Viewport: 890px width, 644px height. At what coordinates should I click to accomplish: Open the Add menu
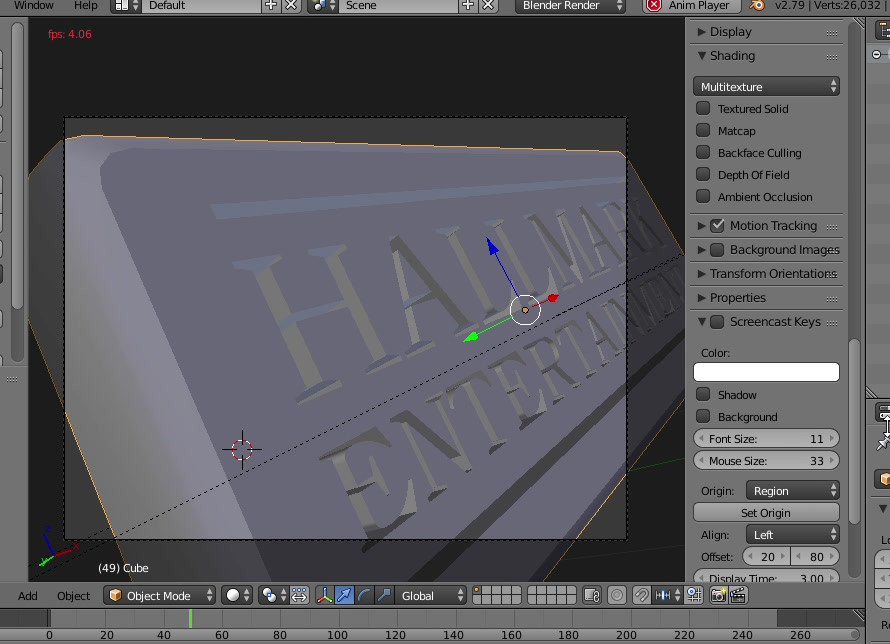tap(27, 596)
